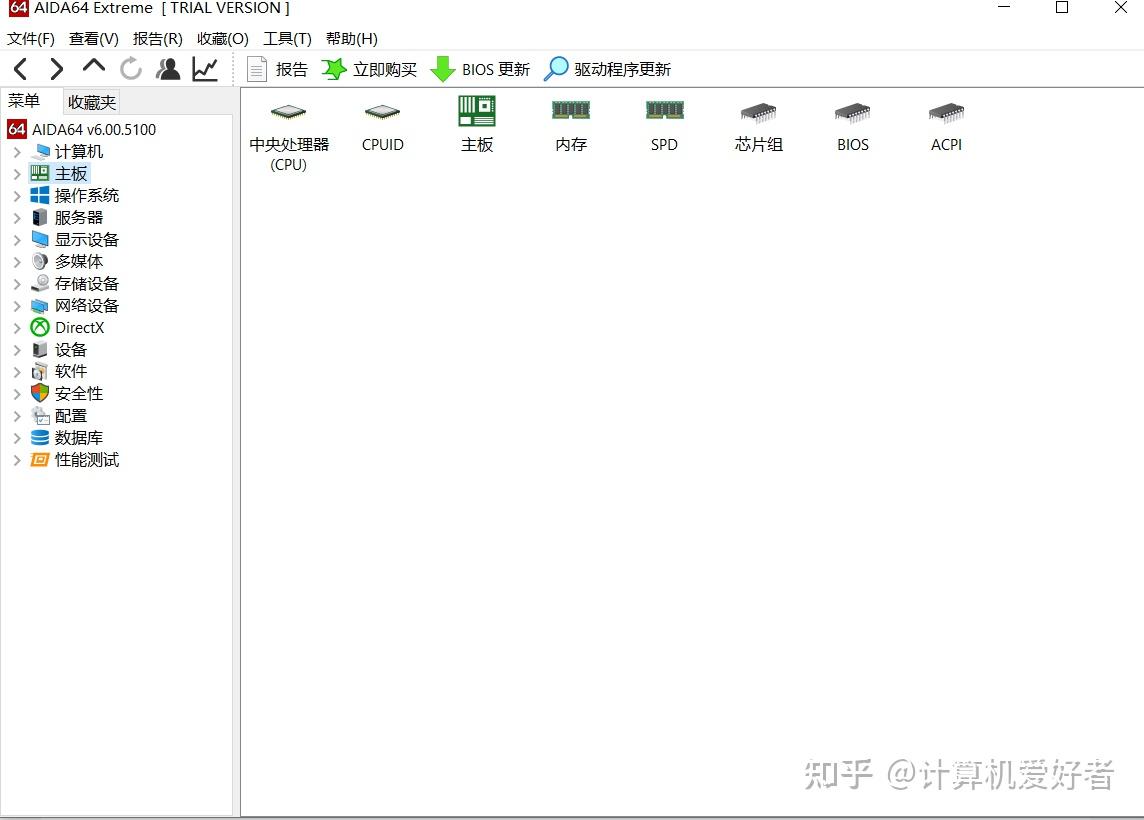1144x820 pixels.
Task: Expand the 显示设备 tree node
Action: (17, 239)
